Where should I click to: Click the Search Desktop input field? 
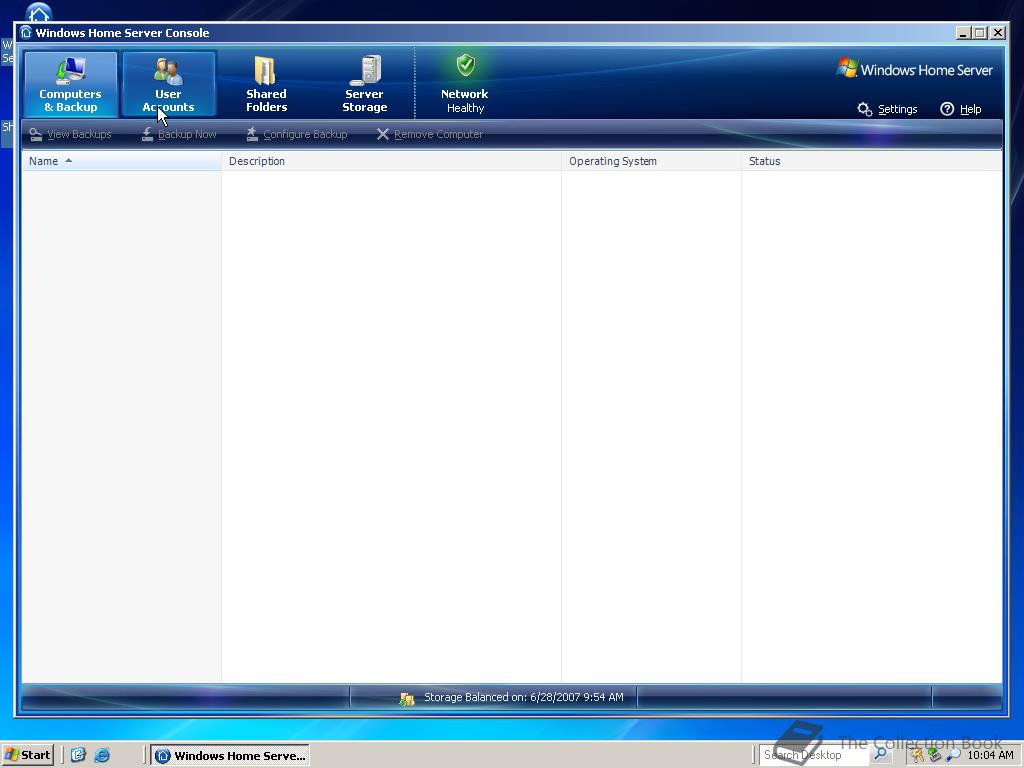814,755
